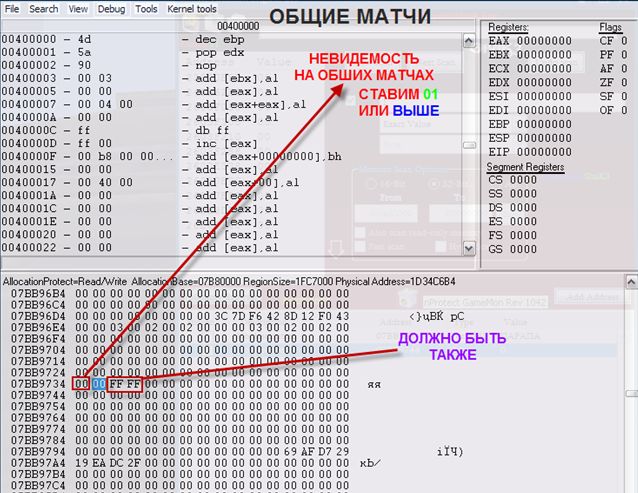
Task: Click hex row address 07BB97A4
Action: [38, 463]
